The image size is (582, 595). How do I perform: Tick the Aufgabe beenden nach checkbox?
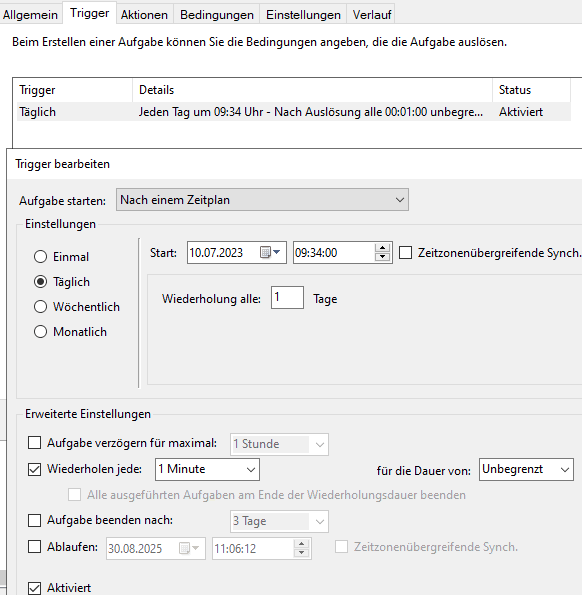tap(35, 520)
